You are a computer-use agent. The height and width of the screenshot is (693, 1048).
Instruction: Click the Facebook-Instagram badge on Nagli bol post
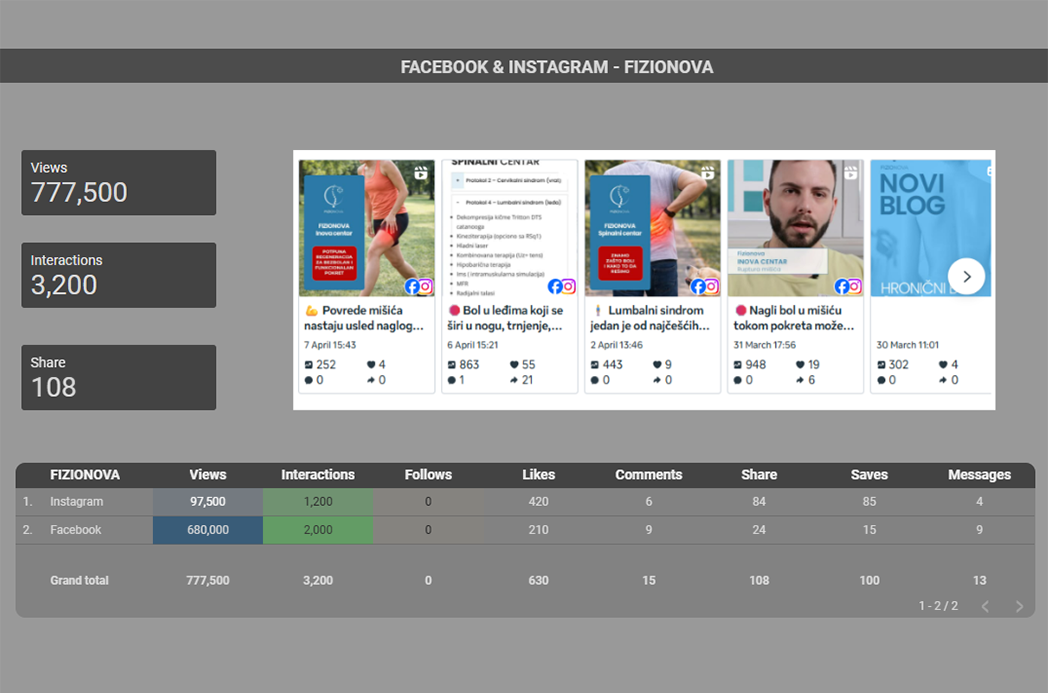[848, 286]
